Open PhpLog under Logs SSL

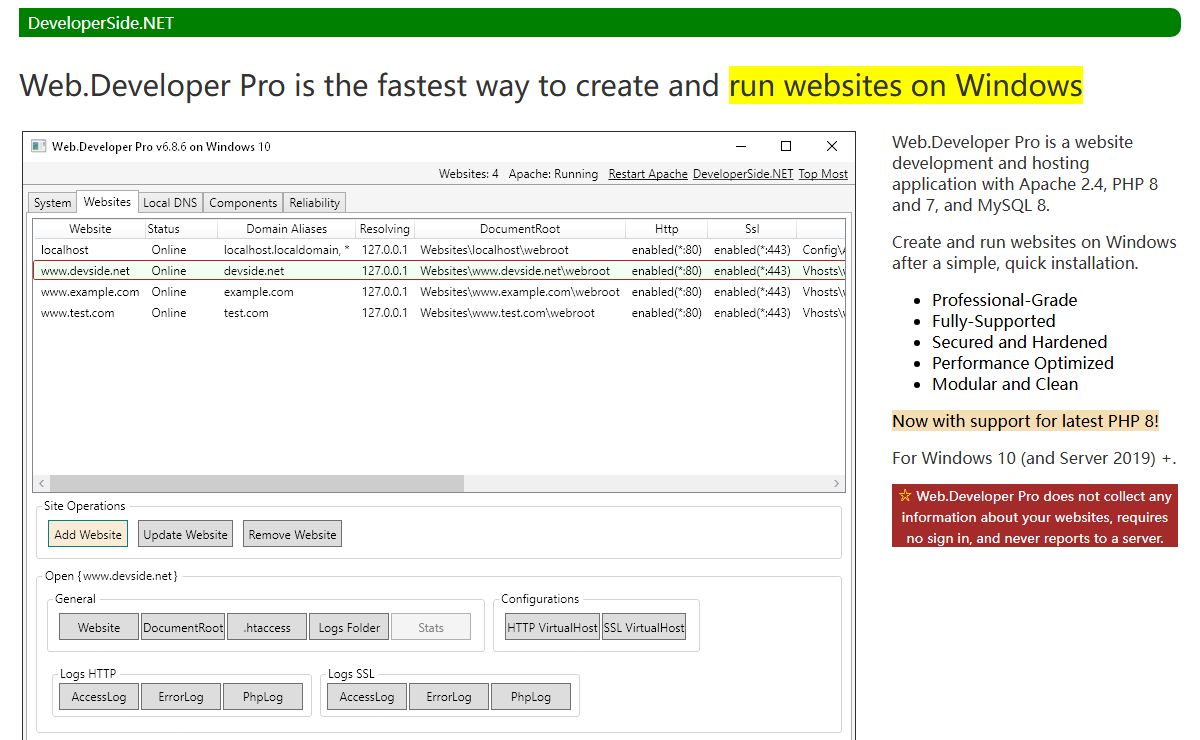pos(531,696)
